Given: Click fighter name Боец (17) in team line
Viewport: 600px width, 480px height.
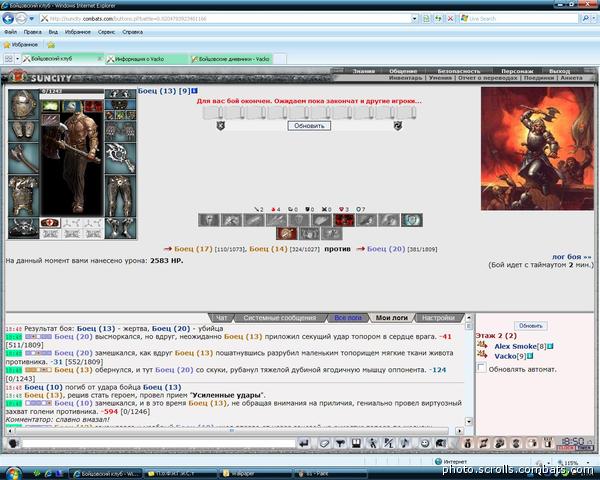Looking at the screenshot, I should (193, 249).
